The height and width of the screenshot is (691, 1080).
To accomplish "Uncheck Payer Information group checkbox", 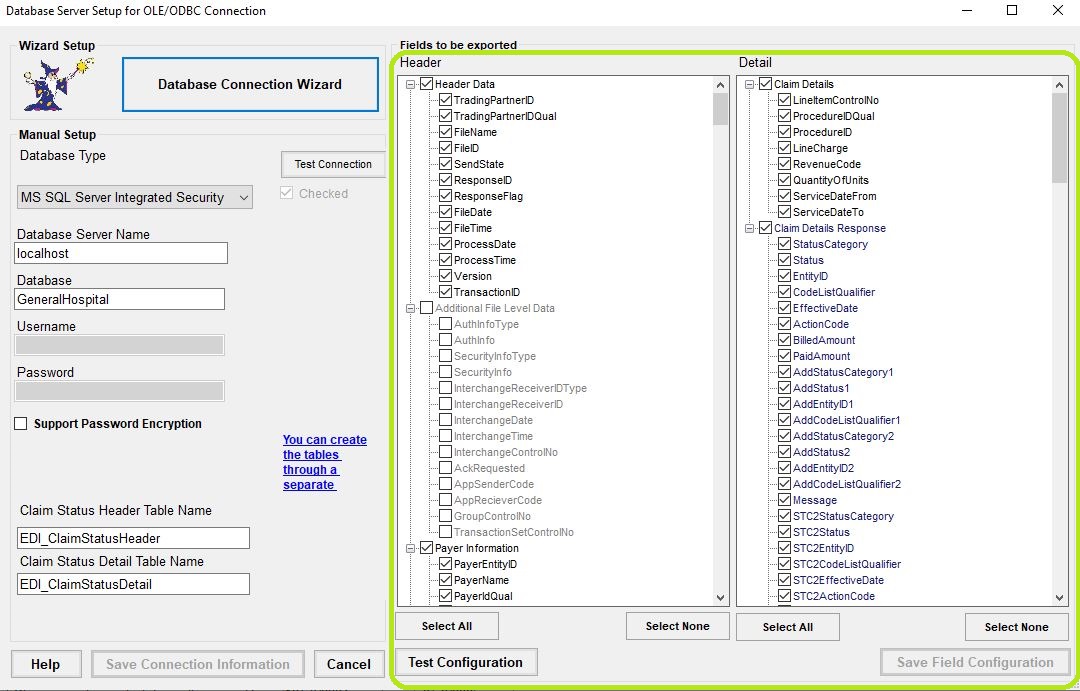I will pos(426,548).
